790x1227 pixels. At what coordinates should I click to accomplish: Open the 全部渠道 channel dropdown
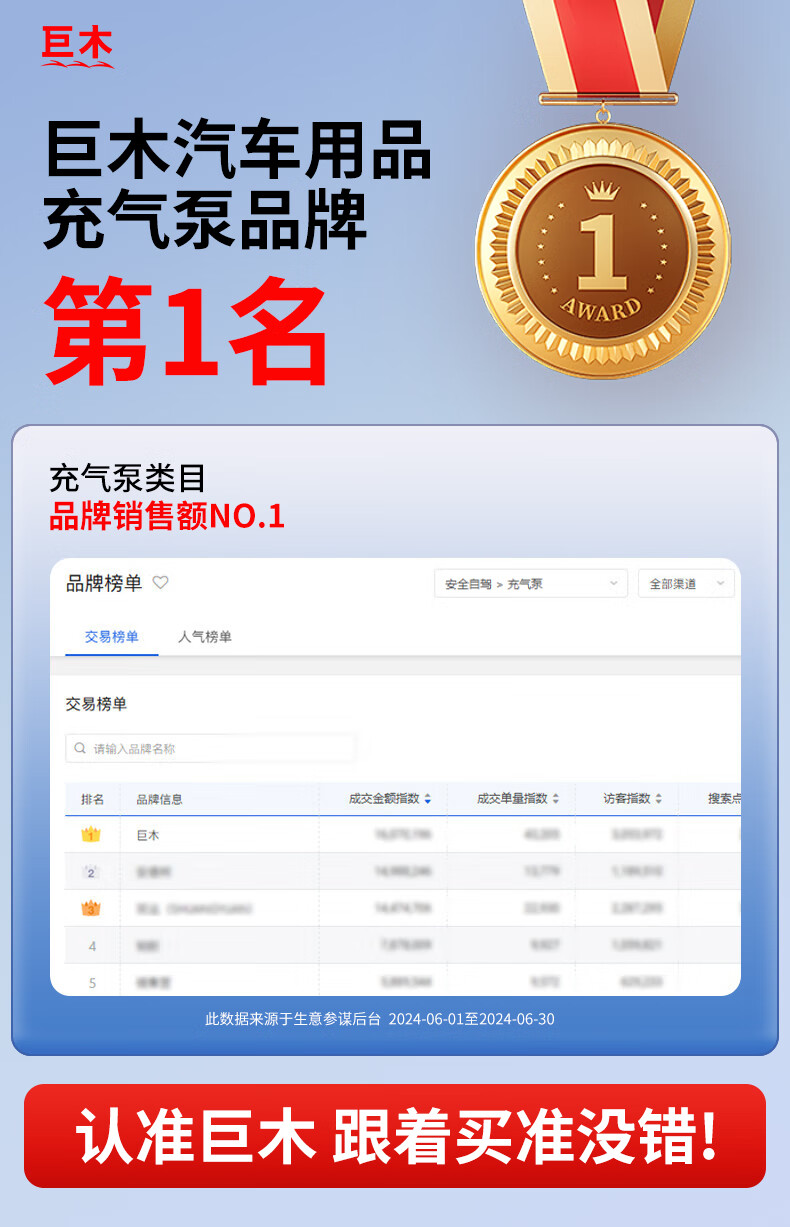click(x=686, y=584)
